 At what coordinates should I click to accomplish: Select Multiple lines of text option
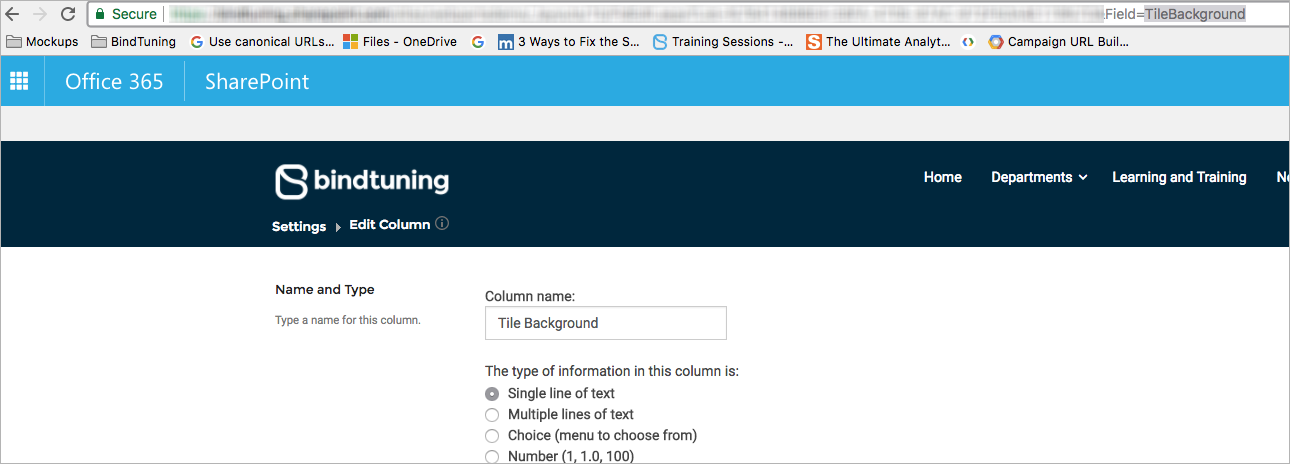(491, 415)
